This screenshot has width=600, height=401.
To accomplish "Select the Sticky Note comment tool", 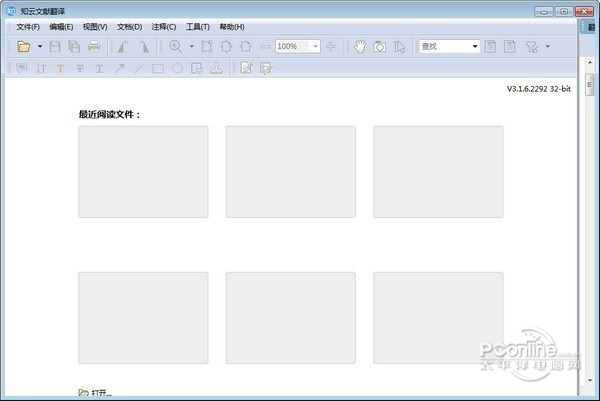I will [22, 68].
